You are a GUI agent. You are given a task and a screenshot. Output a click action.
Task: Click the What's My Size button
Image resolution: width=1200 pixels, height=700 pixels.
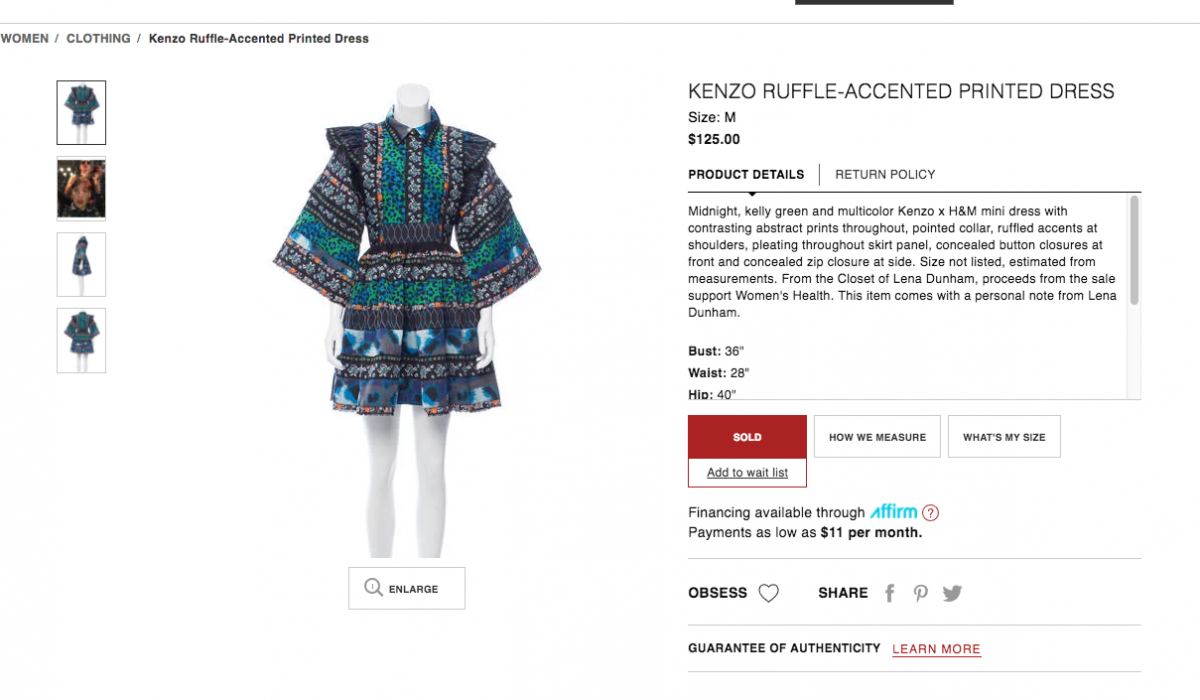pyautogui.click(x=1004, y=437)
